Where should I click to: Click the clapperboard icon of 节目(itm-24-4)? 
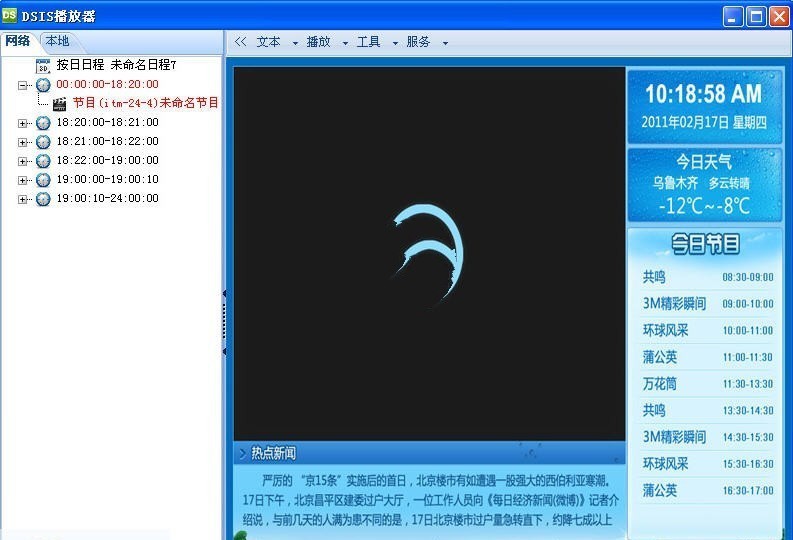60,103
